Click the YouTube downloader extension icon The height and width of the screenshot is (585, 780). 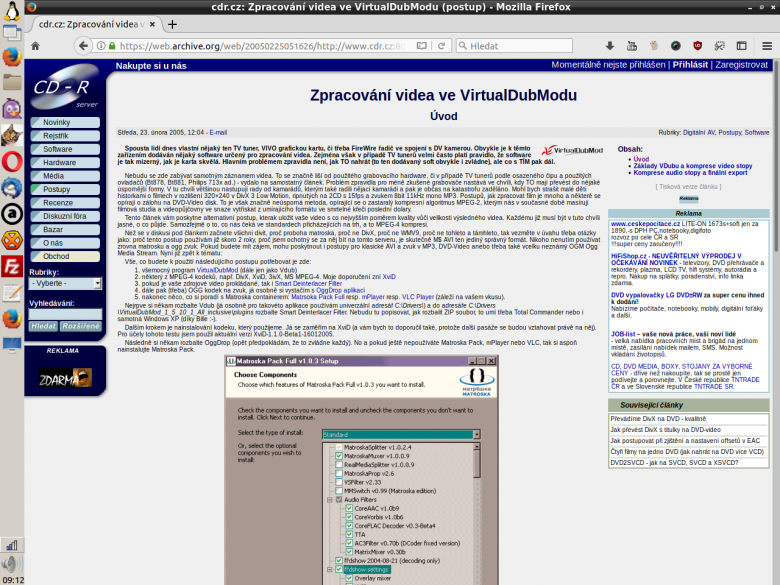click(x=632, y=46)
